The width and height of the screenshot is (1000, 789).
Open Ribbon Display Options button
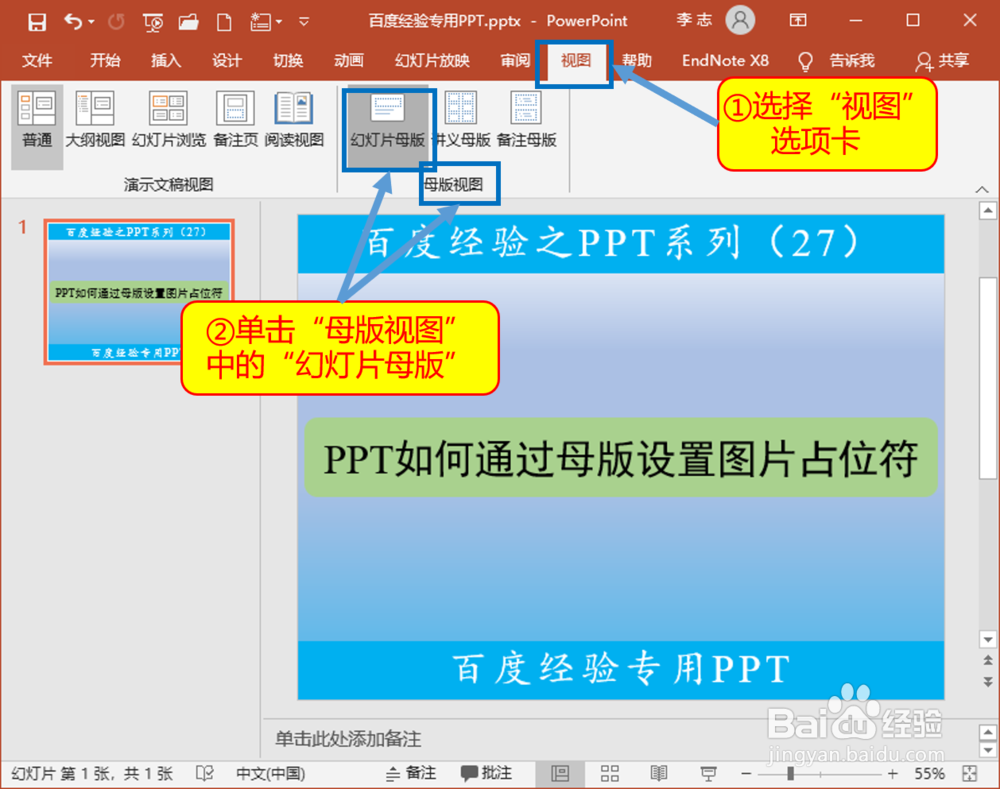(798, 20)
